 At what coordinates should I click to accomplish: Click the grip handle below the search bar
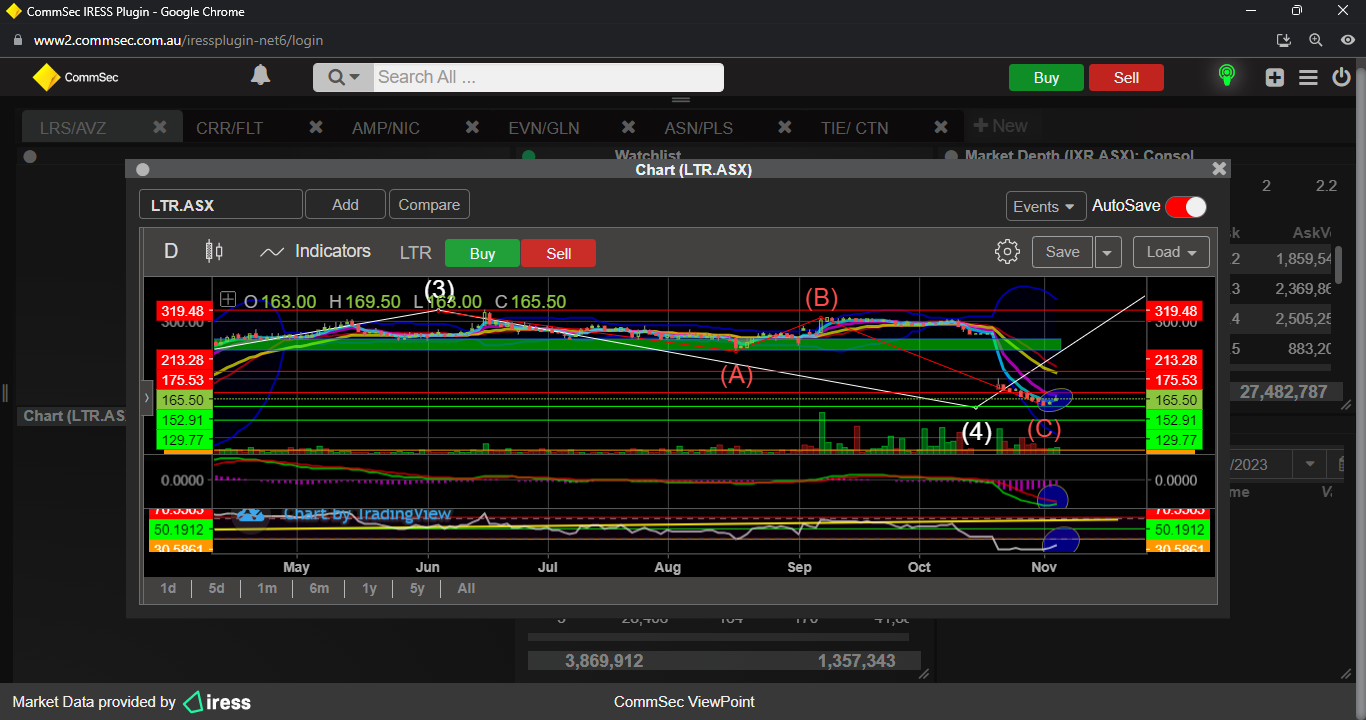[x=682, y=100]
